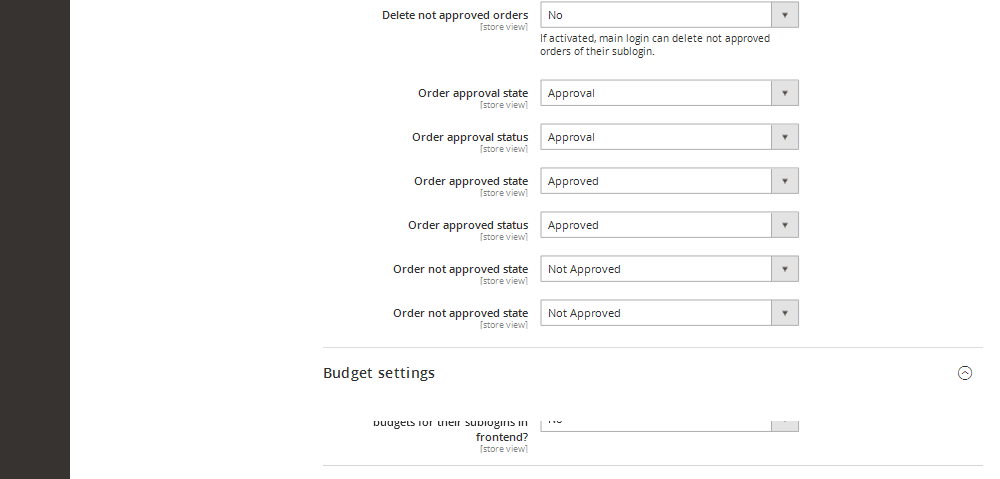Open the partially hidden budgets for sublogins dropdown
The width and height of the screenshot is (1000, 479).
(x=669, y=424)
